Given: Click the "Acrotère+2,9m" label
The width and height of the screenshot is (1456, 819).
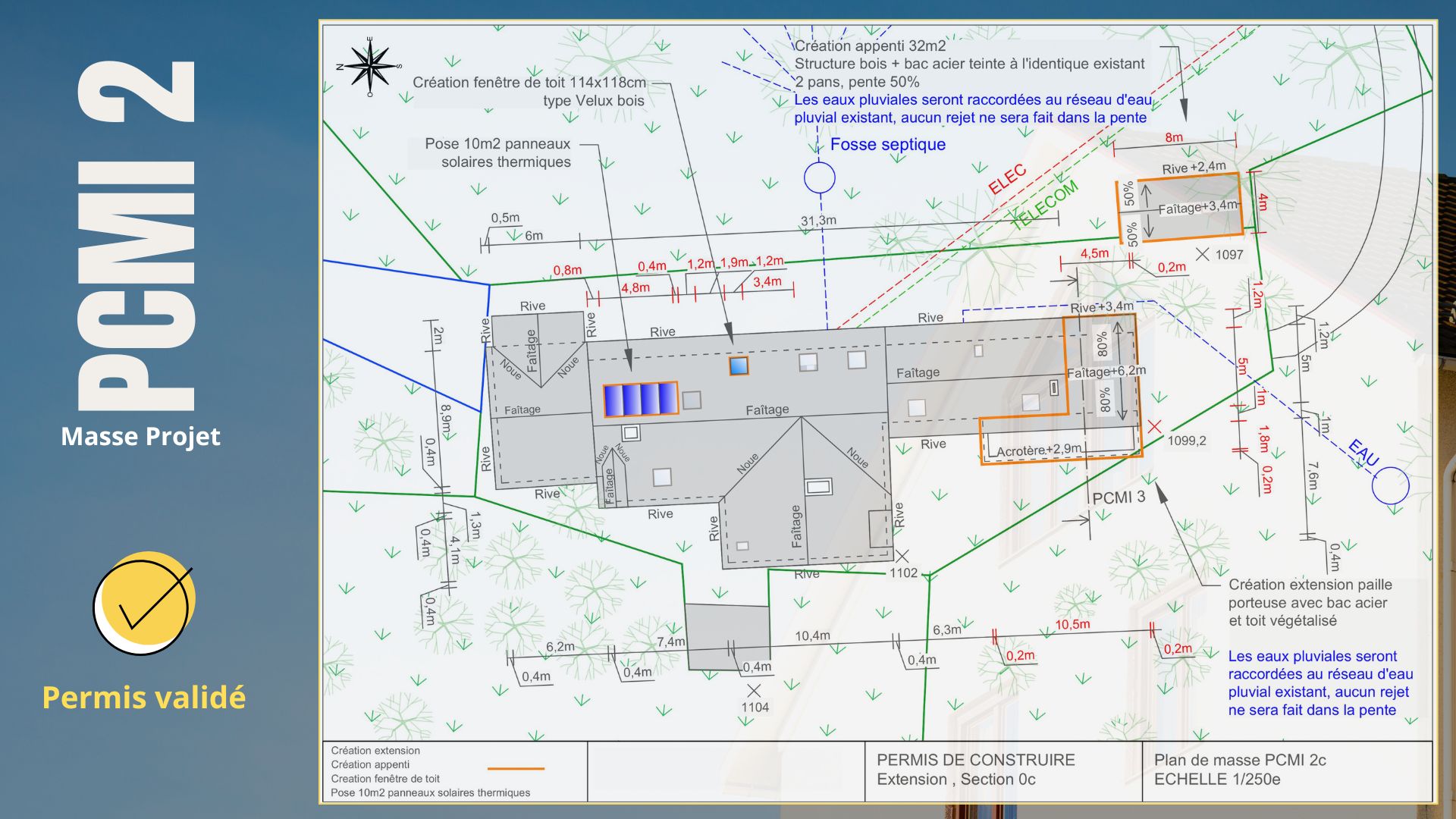Looking at the screenshot, I should (x=1039, y=450).
